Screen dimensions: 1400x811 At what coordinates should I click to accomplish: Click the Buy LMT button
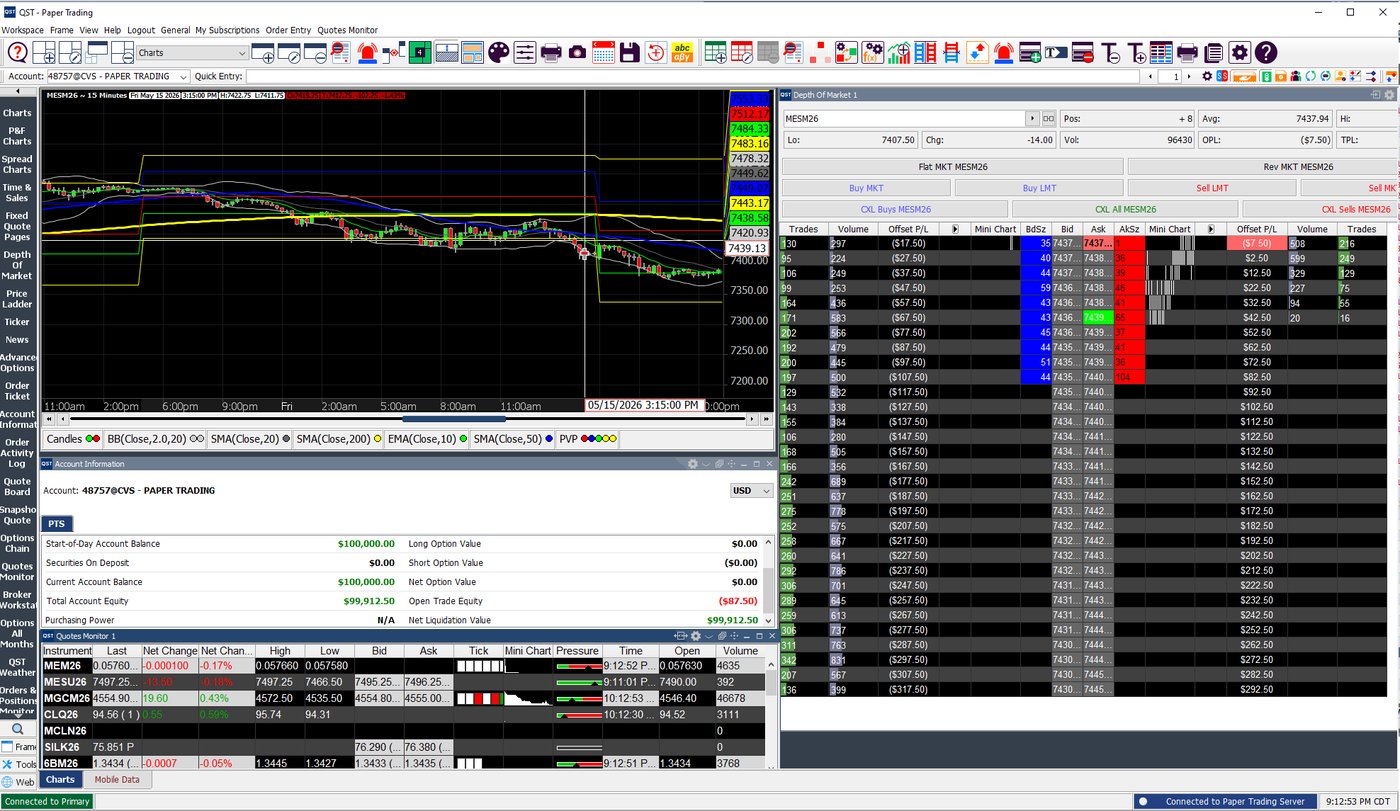pyautogui.click(x=1039, y=188)
